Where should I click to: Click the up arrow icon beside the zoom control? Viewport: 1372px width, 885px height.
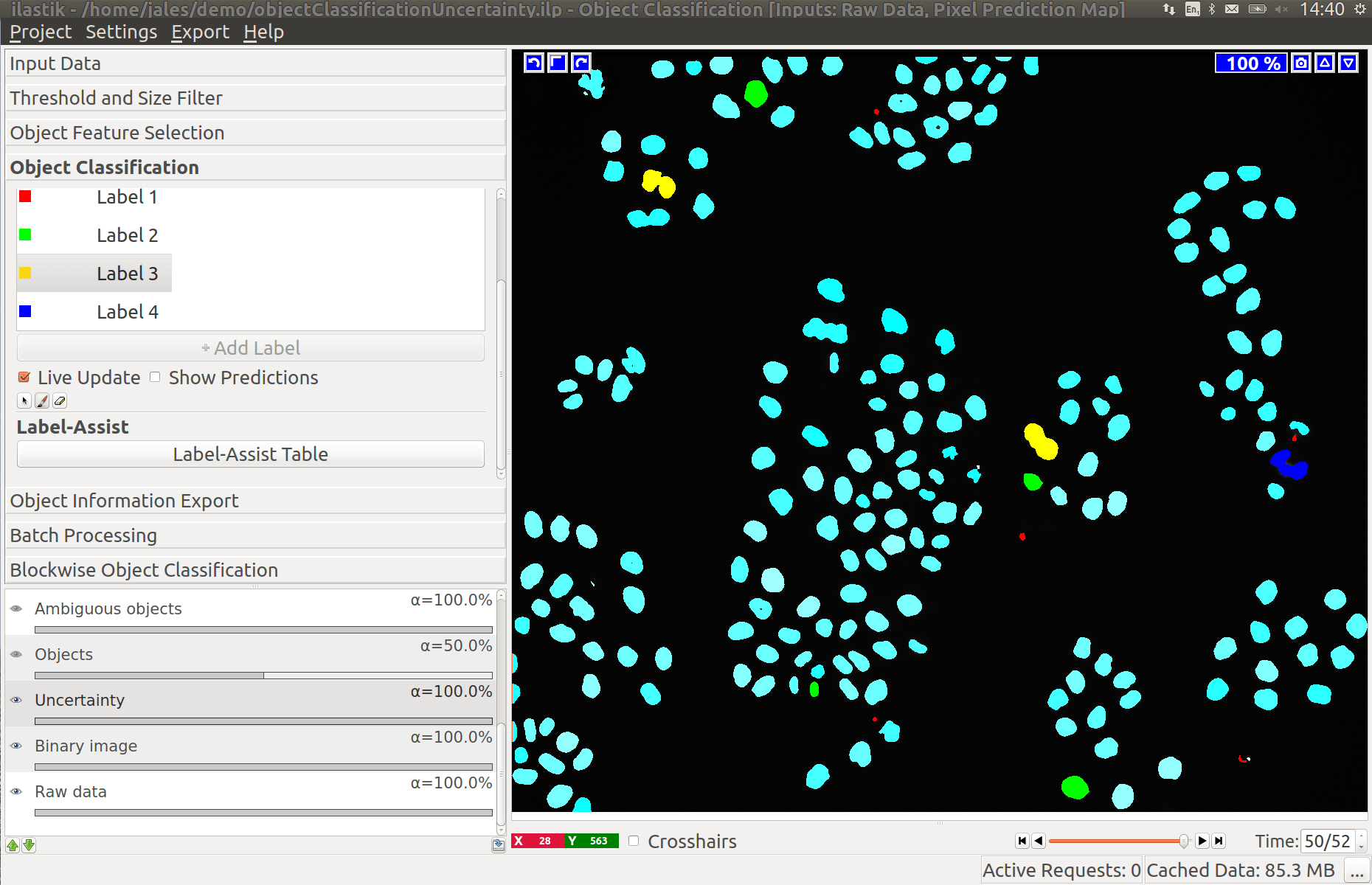point(1323,63)
